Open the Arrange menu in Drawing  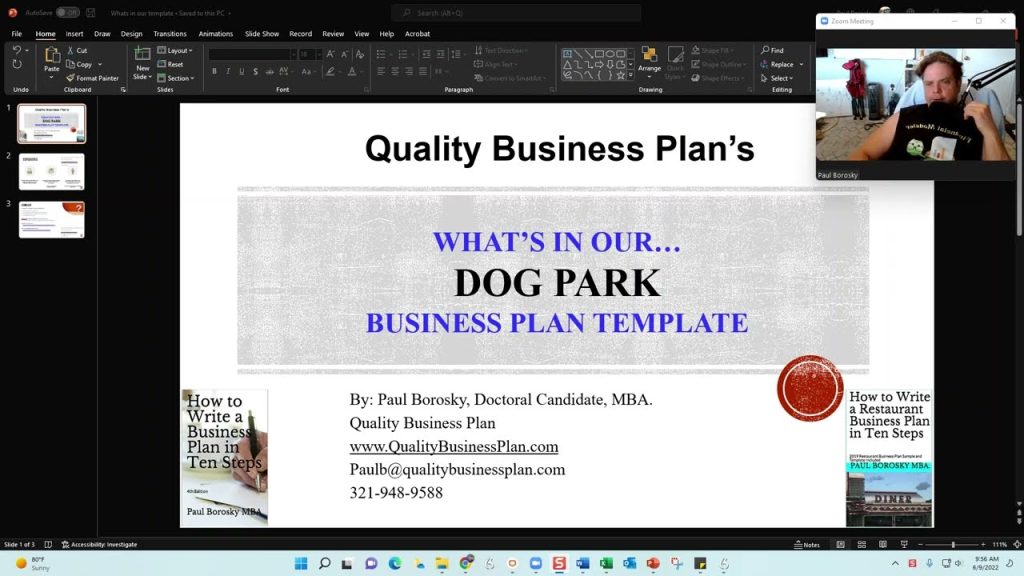tap(649, 60)
